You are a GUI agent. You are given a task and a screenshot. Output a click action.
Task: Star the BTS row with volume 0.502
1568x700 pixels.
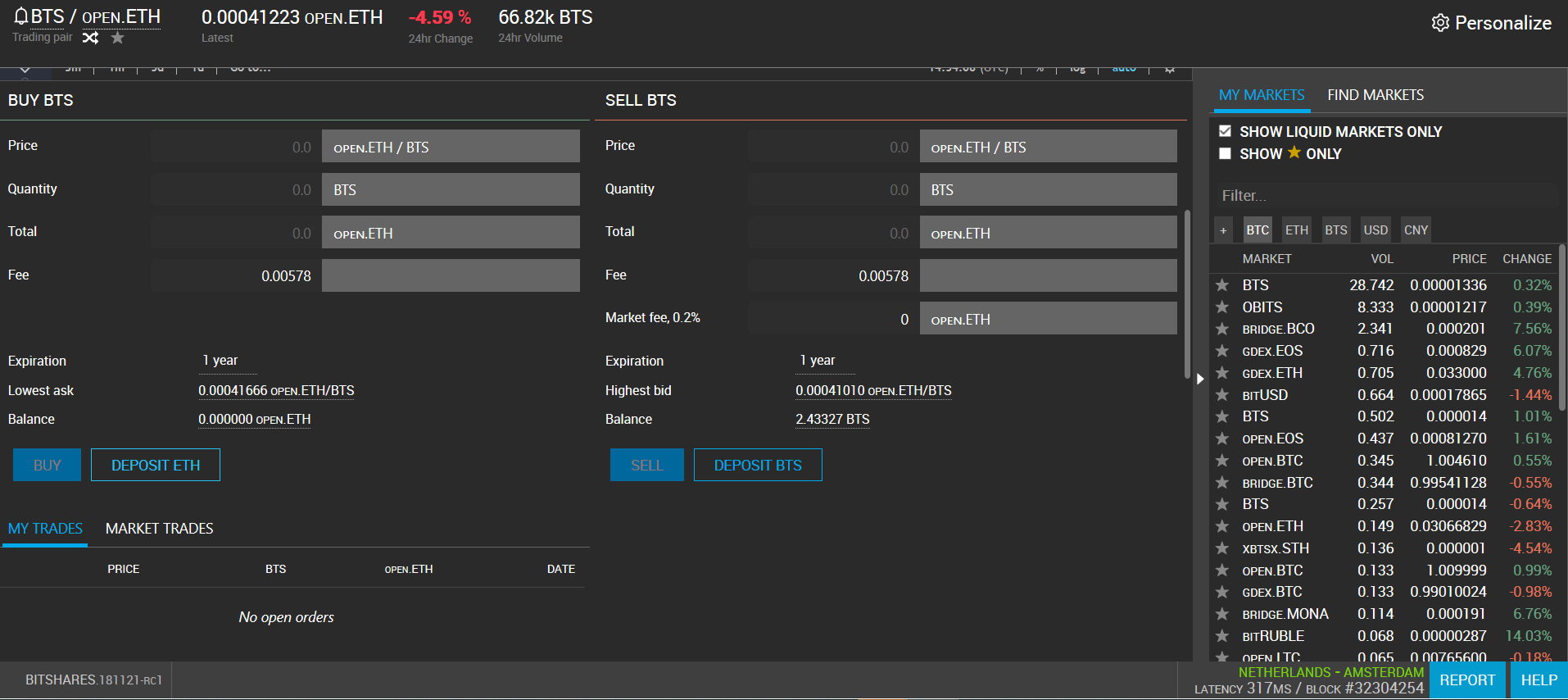[x=1222, y=416]
